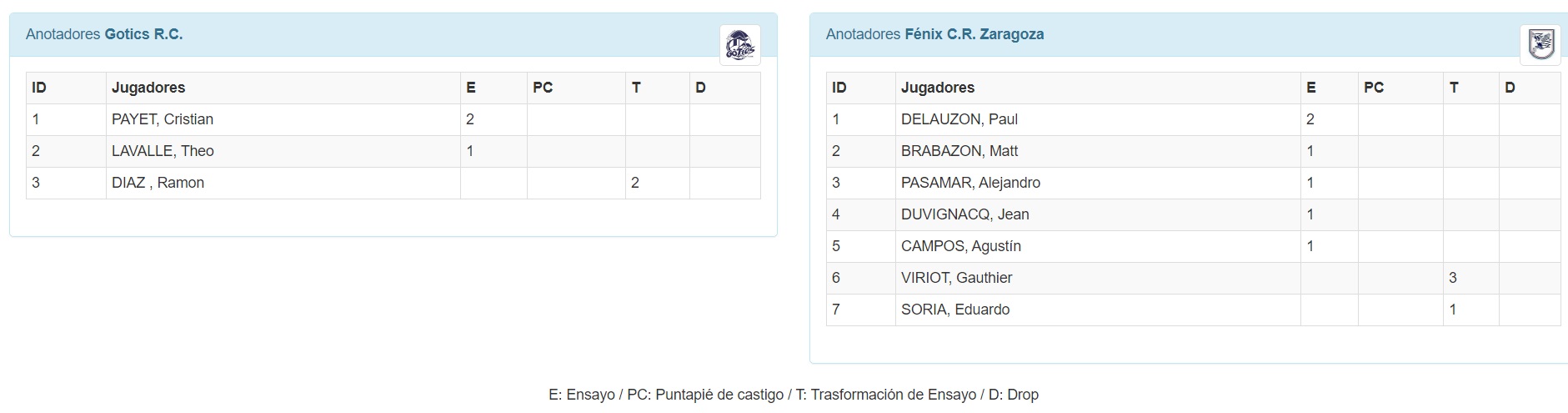Select player CAMPOS, Agustín
1568x413 pixels.
coord(961,246)
